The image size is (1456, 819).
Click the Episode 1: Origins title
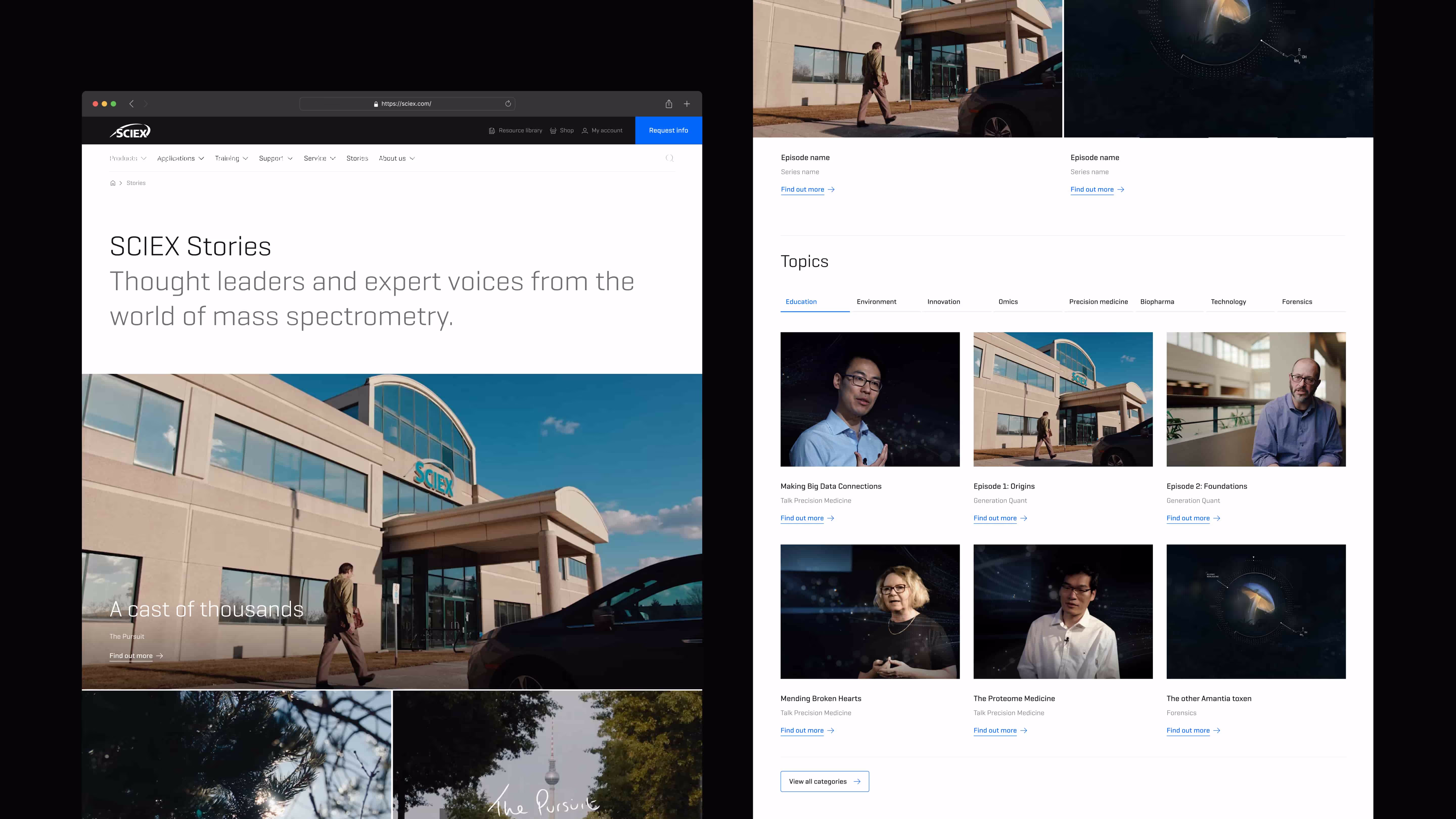tap(1004, 487)
